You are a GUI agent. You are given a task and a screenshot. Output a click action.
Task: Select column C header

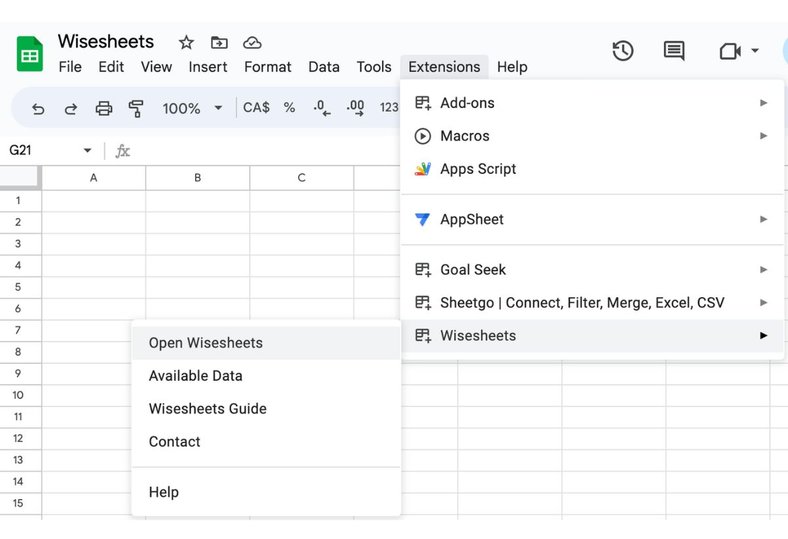302,178
